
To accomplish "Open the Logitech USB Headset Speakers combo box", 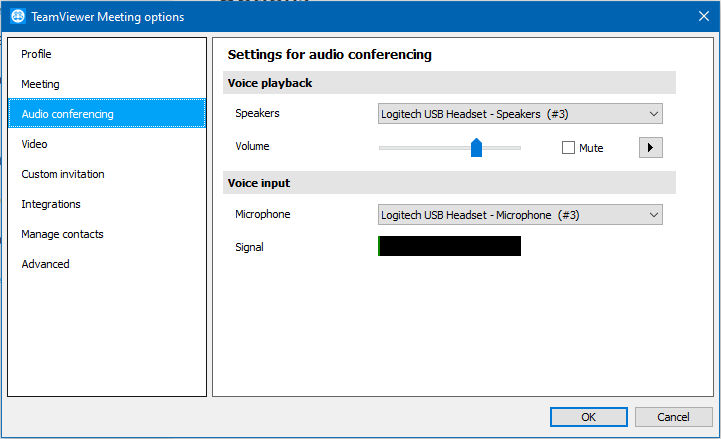I will (520, 114).
